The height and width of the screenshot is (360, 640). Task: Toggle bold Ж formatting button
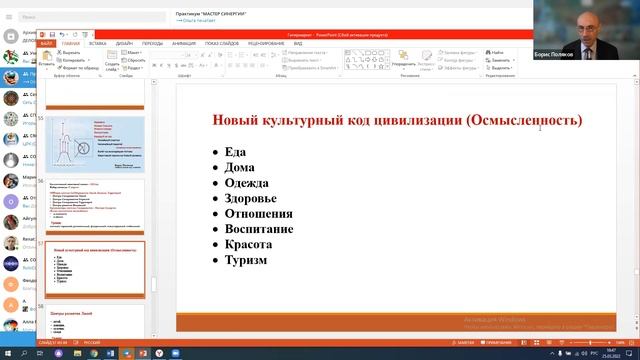click(x=154, y=65)
